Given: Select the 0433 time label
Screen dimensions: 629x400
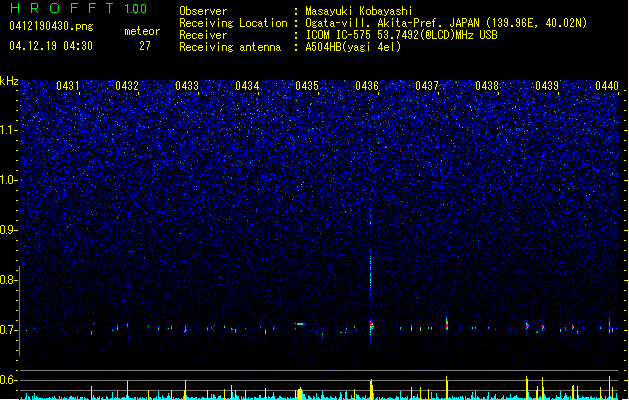Looking at the screenshot, I should coord(187,85).
